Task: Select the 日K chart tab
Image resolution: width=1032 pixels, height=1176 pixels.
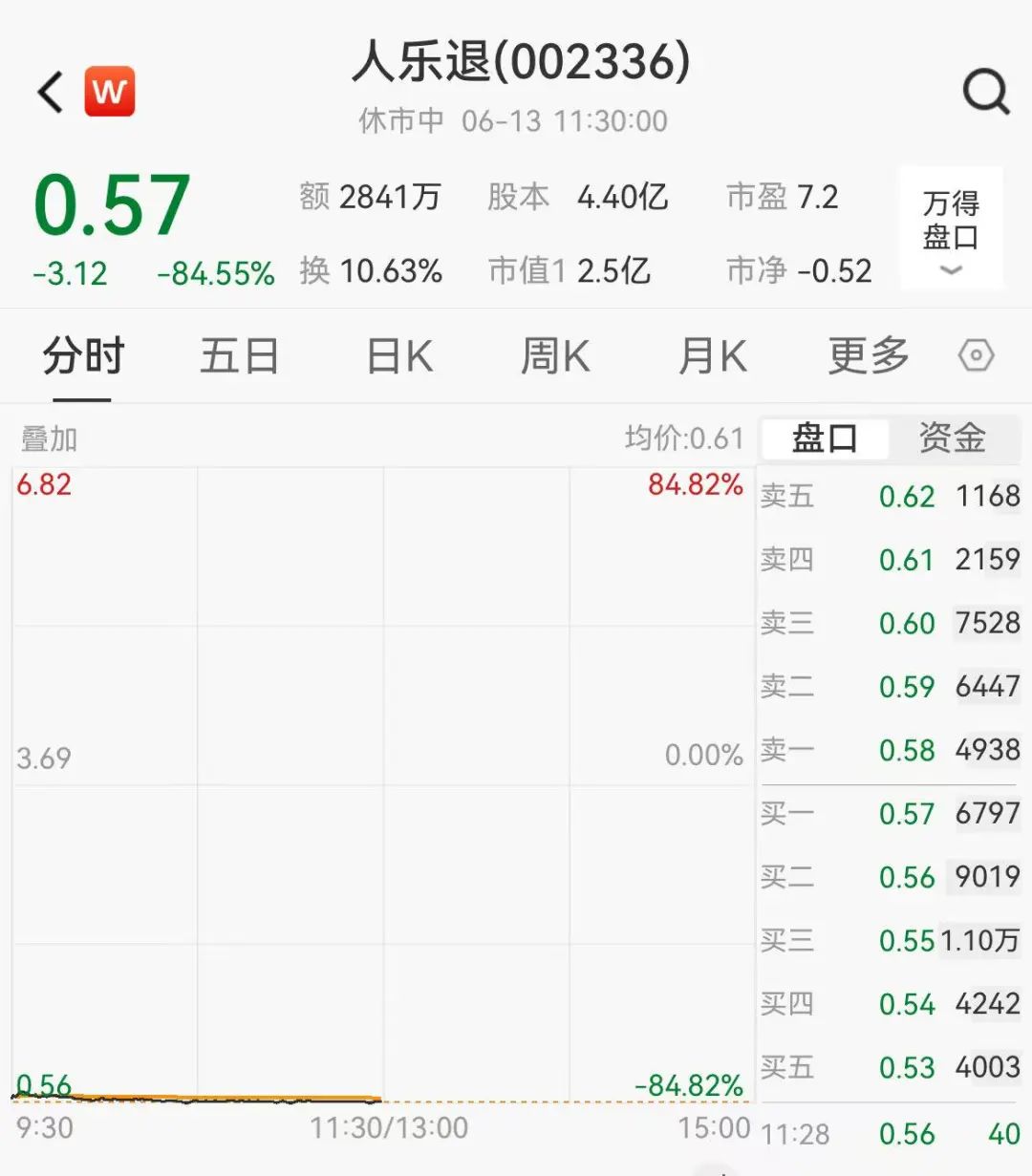Action: click(x=399, y=356)
